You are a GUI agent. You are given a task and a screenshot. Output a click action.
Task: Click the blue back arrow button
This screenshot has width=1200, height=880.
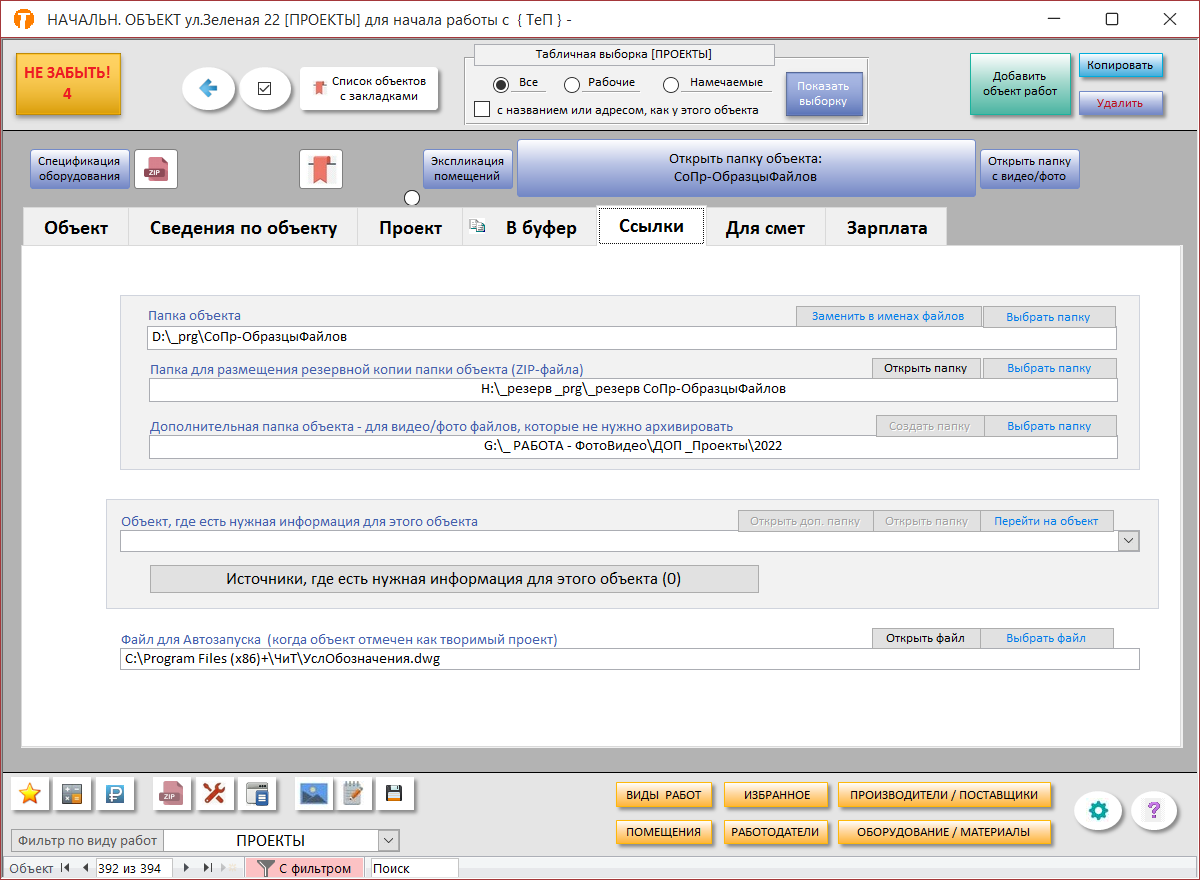click(208, 89)
